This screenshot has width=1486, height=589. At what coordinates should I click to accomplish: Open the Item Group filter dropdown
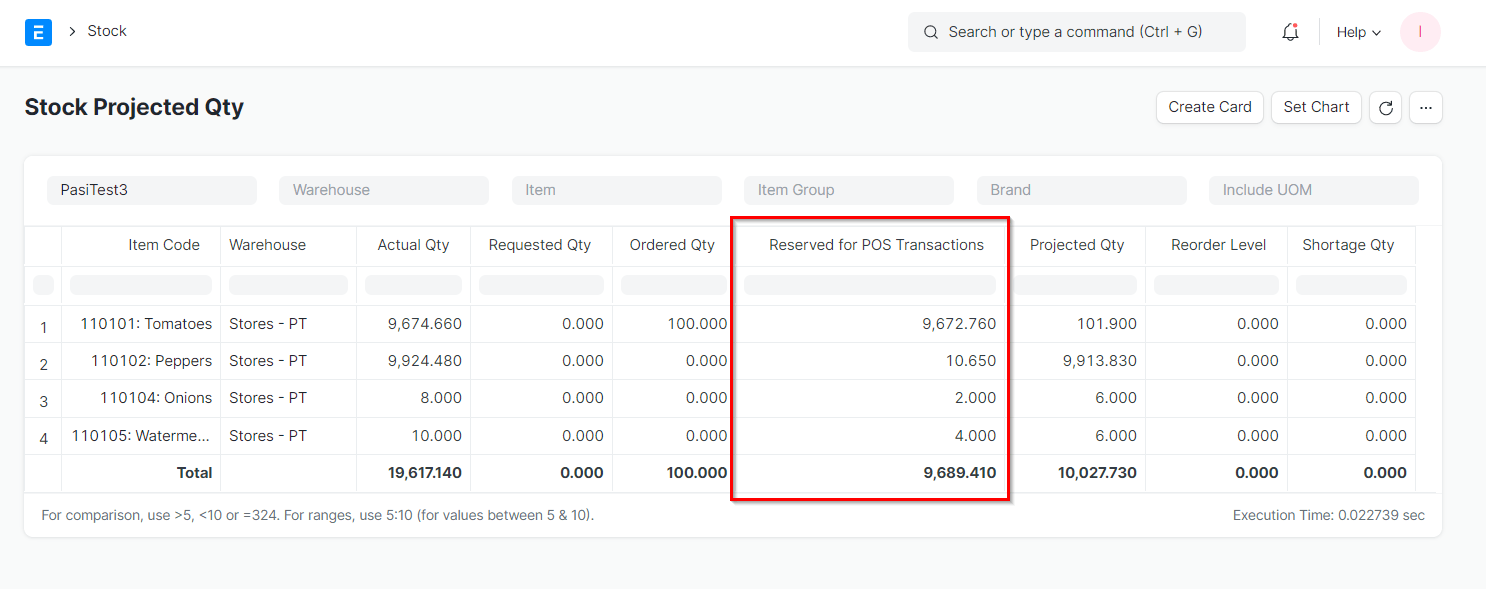point(848,190)
